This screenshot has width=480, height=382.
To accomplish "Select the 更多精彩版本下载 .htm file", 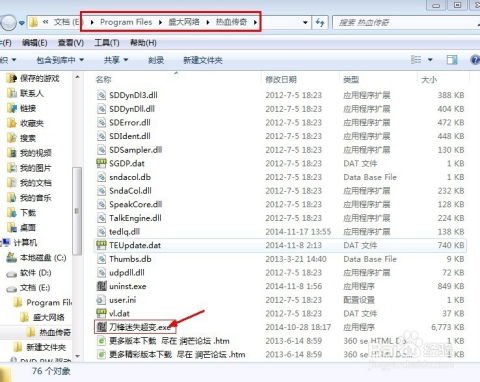I will 177,355.
